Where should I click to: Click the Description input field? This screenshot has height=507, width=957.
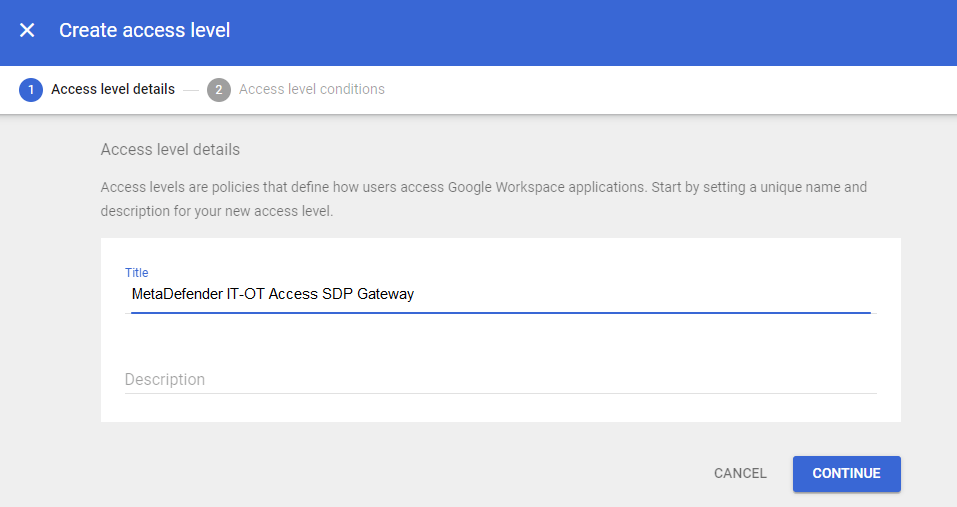500,380
